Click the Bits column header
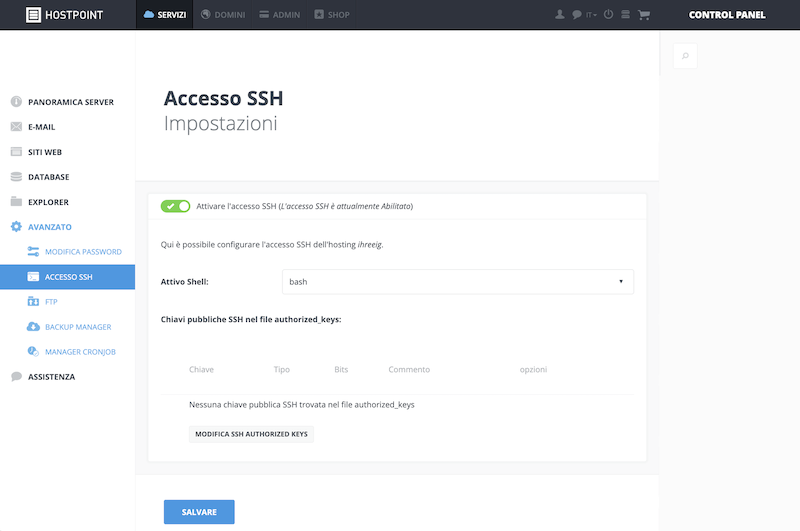This screenshot has width=800, height=531. tap(341, 369)
